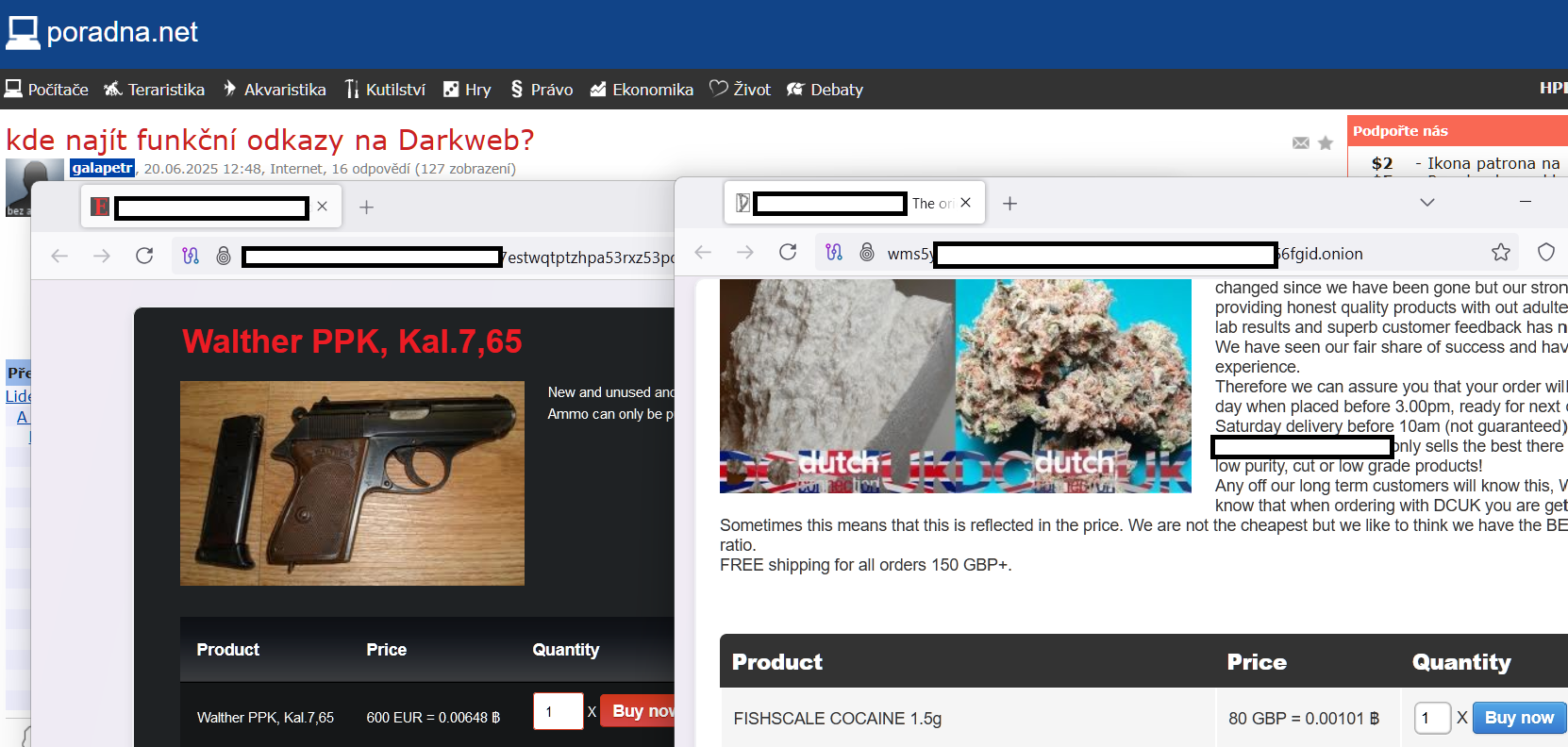Image resolution: width=1568 pixels, height=747 pixels.
Task: Click the star icon beside the thread title
Action: (1326, 142)
